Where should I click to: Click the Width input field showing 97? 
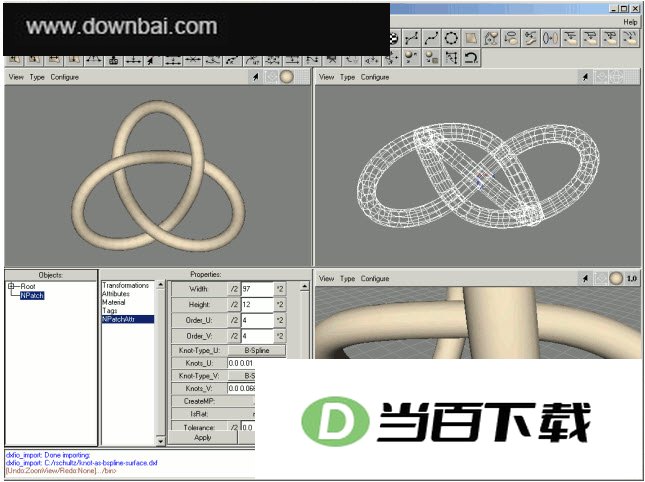coord(257,289)
